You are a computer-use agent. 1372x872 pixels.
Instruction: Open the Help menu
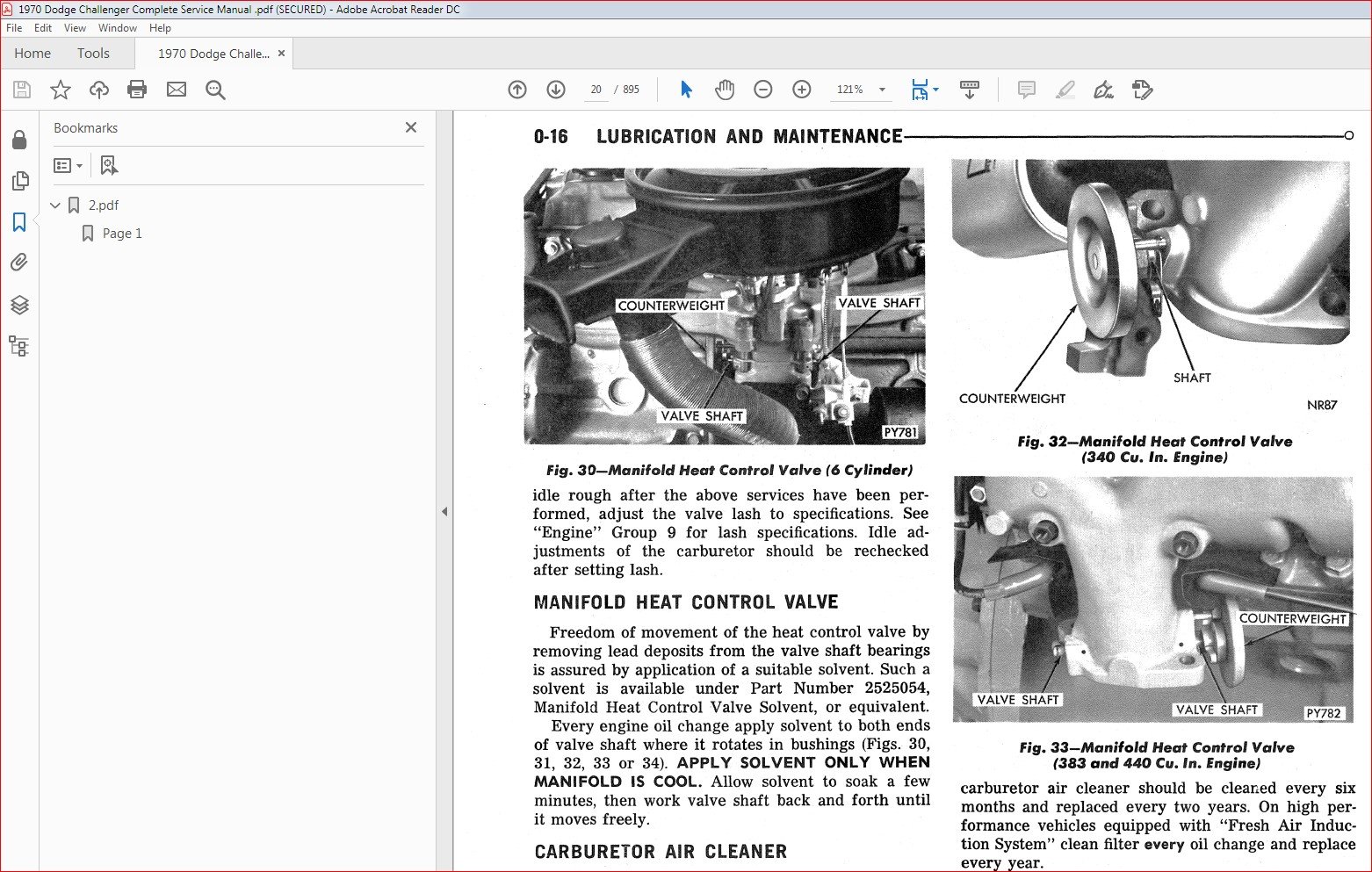(160, 28)
